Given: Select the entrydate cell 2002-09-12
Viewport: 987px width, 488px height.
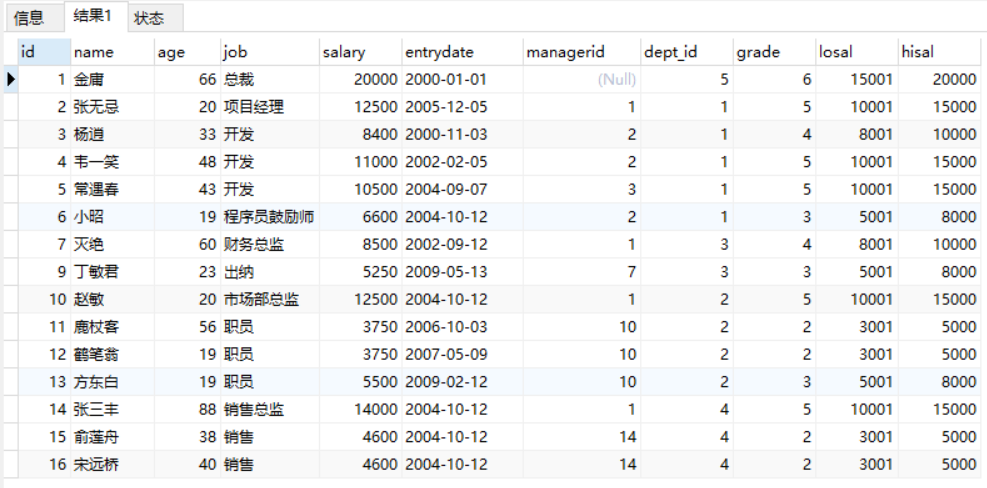Looking at the screenshot, I should (x=462, y=244).
